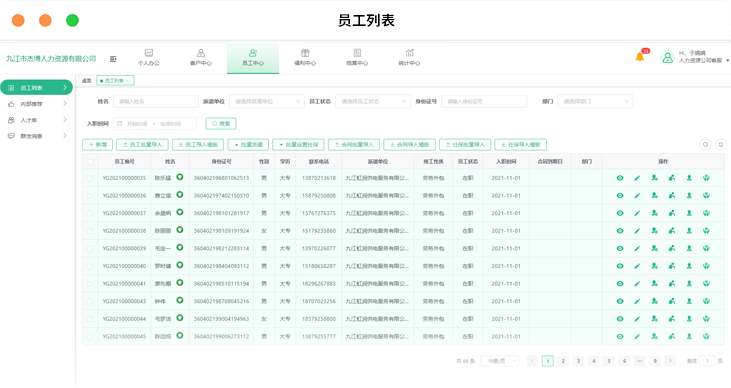Open the 部门 dropdown filter

coord(595,101)
